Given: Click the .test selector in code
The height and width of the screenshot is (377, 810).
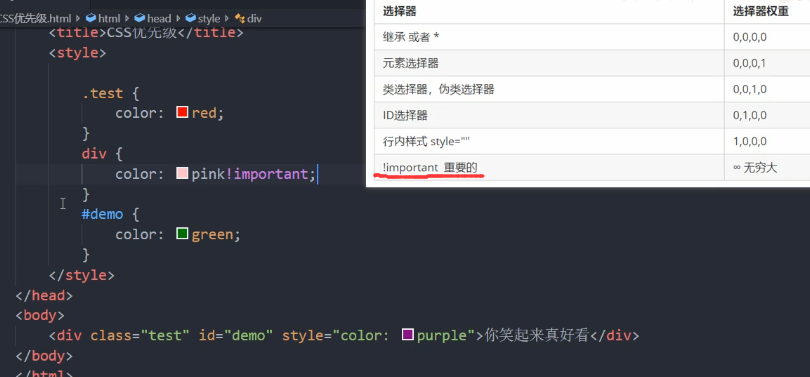Looking at the screenshot, I should tap(102, 93).
